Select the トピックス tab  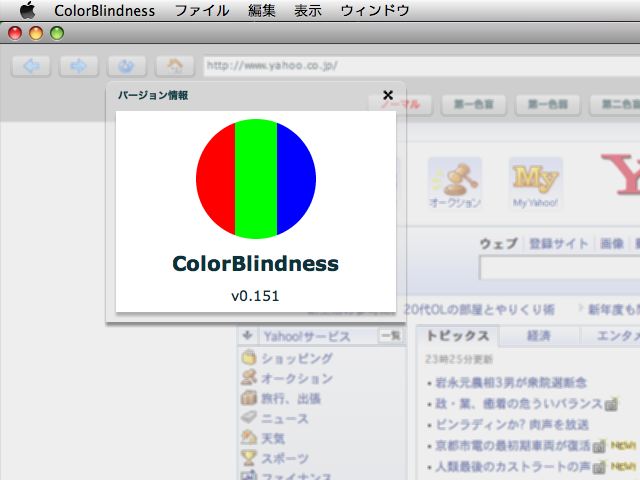click(456, 336)
